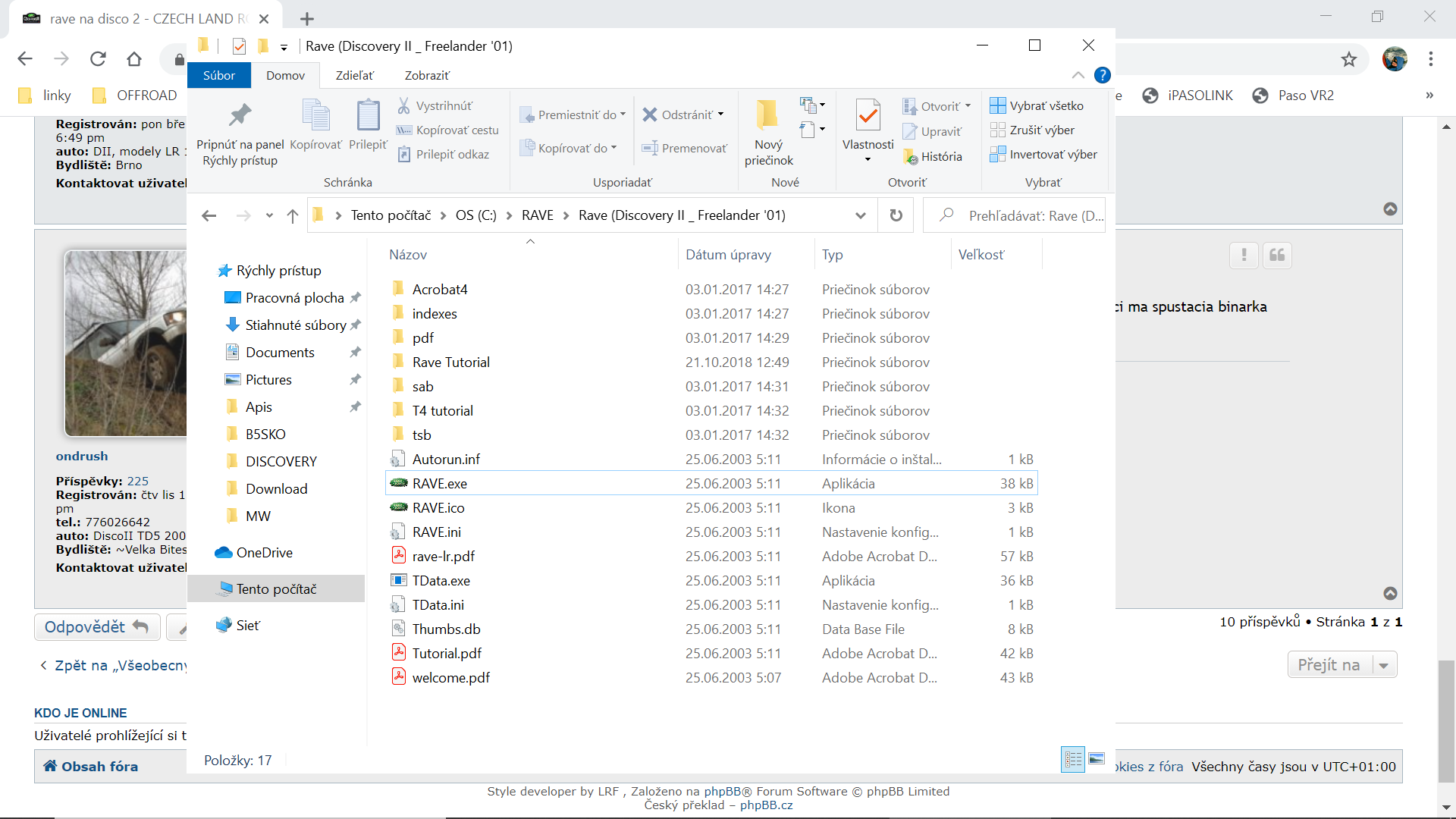Click the Properties checkmark icon
Viewport: 1456px width, 819px height.
(868, 115)
